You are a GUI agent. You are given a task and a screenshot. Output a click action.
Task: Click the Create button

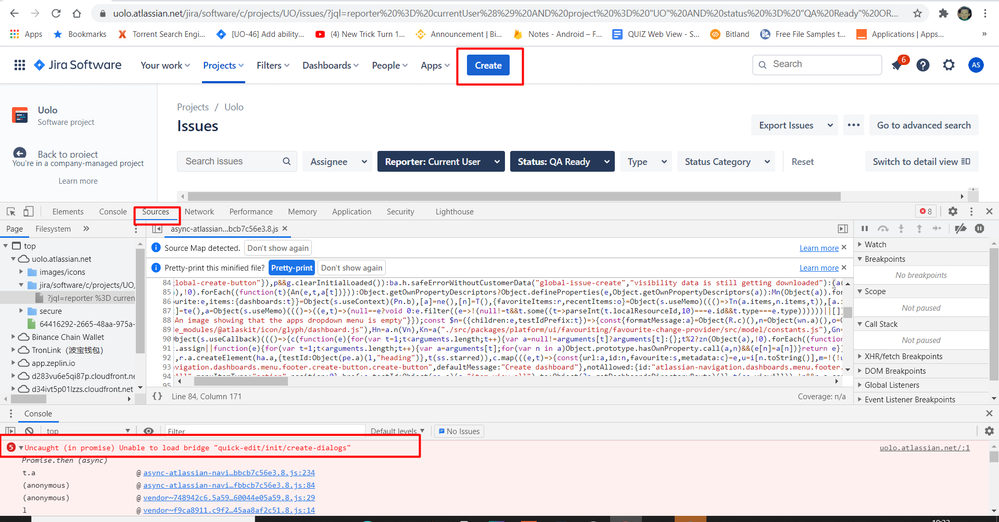point(488,65)
